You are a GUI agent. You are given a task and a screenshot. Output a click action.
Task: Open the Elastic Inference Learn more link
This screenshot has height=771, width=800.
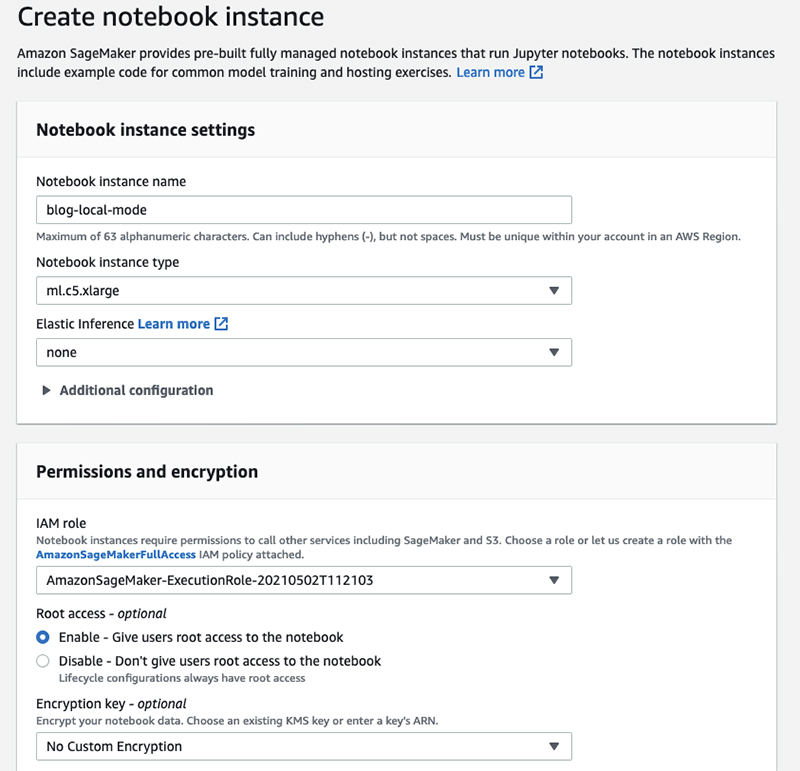click(x=173, y=324)
